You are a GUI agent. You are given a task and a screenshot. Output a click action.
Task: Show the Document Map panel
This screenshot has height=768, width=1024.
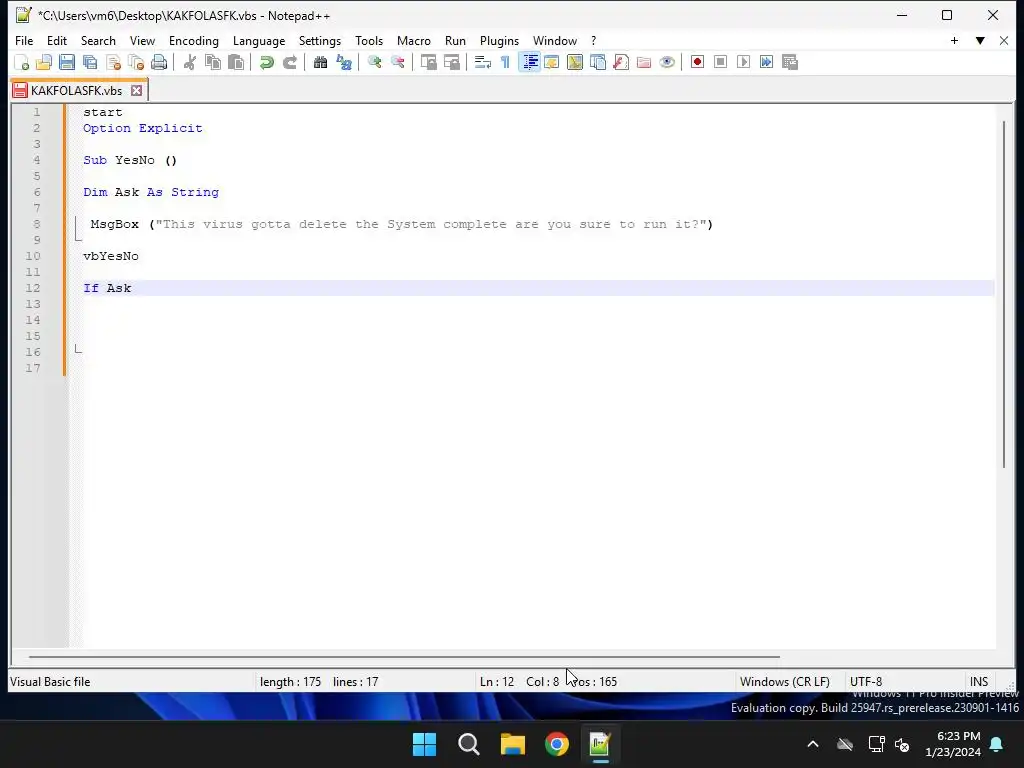point(575,62)
